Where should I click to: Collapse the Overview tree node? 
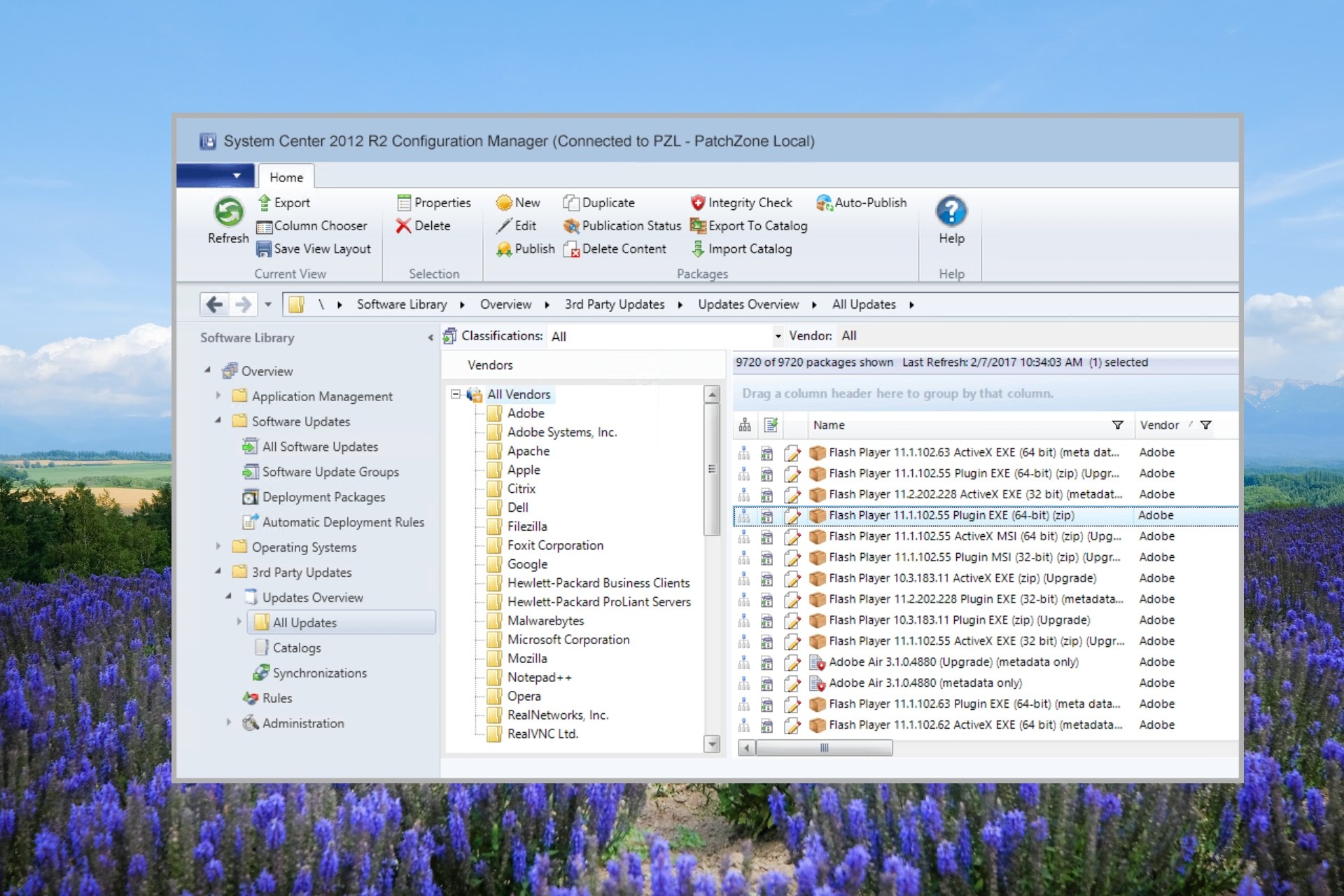coord(207,370)
